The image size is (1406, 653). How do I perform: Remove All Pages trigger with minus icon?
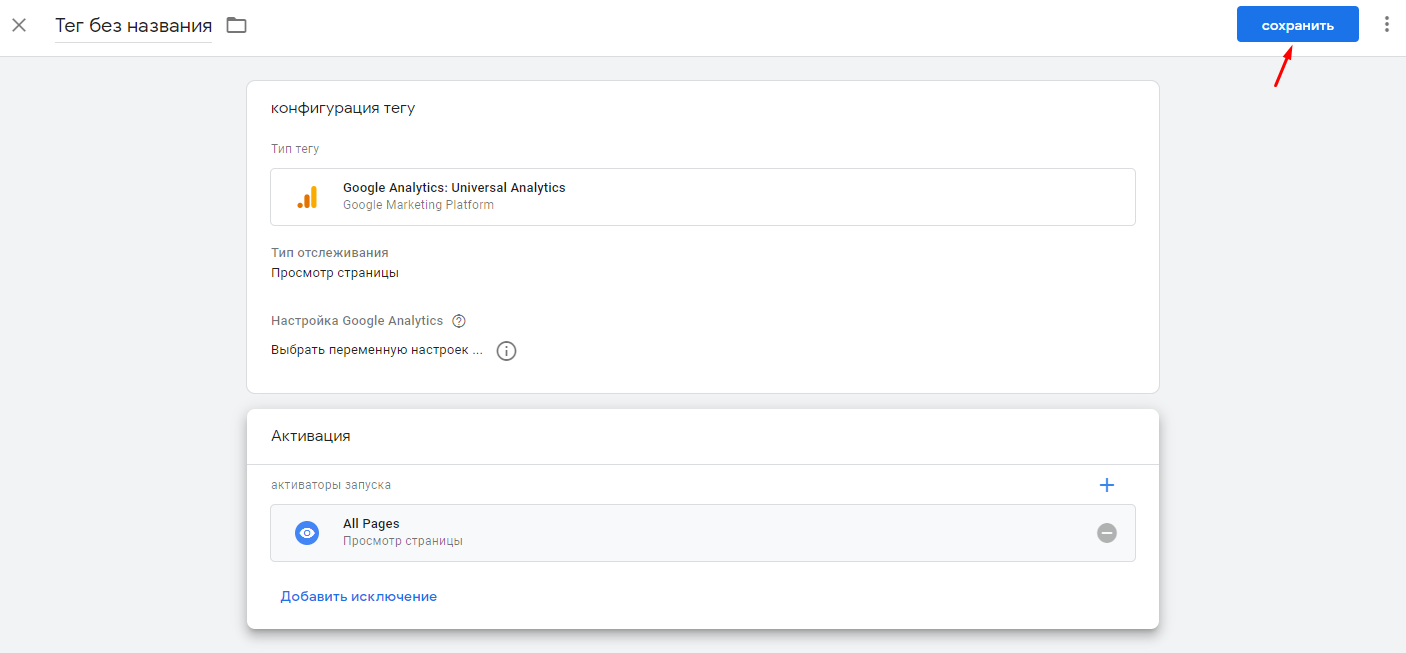(x=1106, y=533)
